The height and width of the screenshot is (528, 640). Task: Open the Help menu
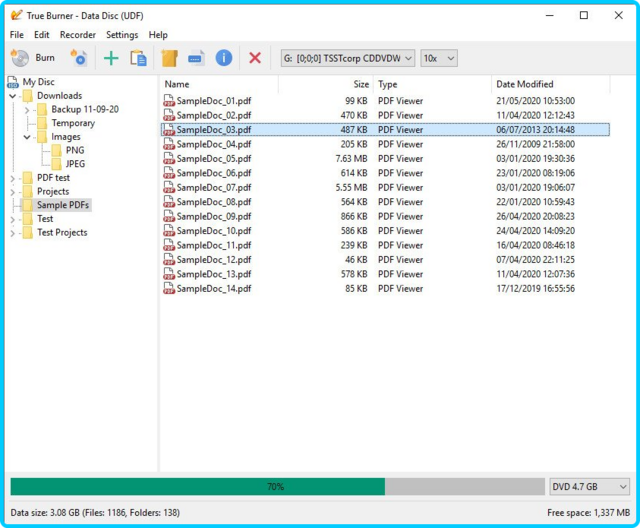click(x=158, y=35)
